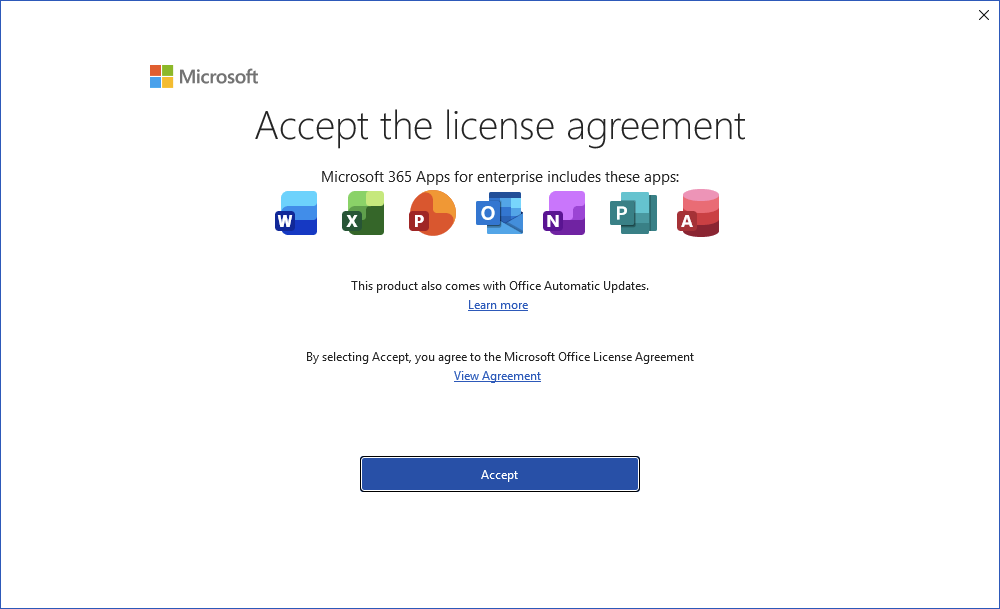The width and height of the screenshot is (1000, 609).
Task: Click the agreement consent statement text
Action: pos(500,356)
